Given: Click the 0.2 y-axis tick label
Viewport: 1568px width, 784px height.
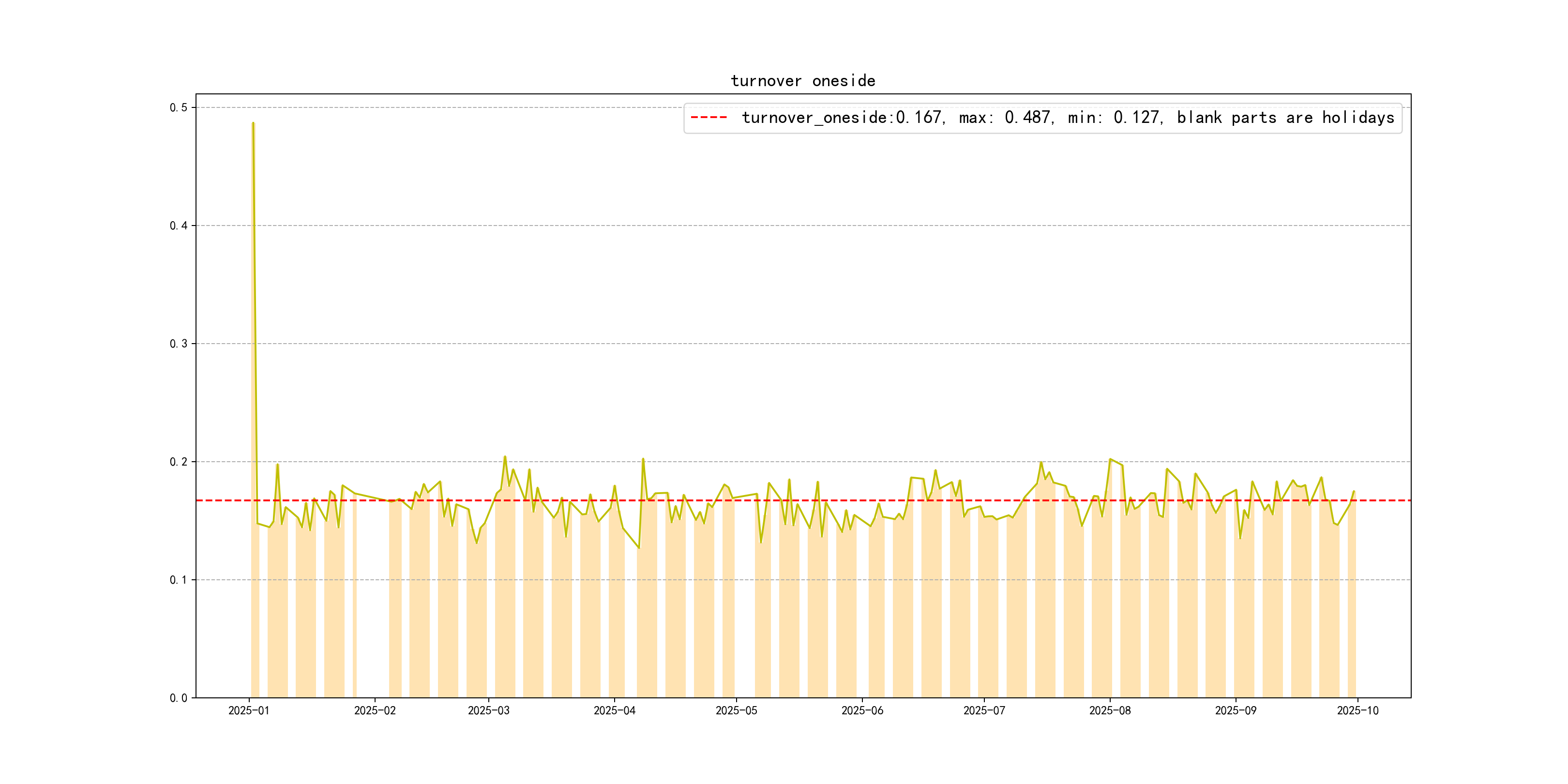Looking at the screenshot, I should [x=179, y=462].
